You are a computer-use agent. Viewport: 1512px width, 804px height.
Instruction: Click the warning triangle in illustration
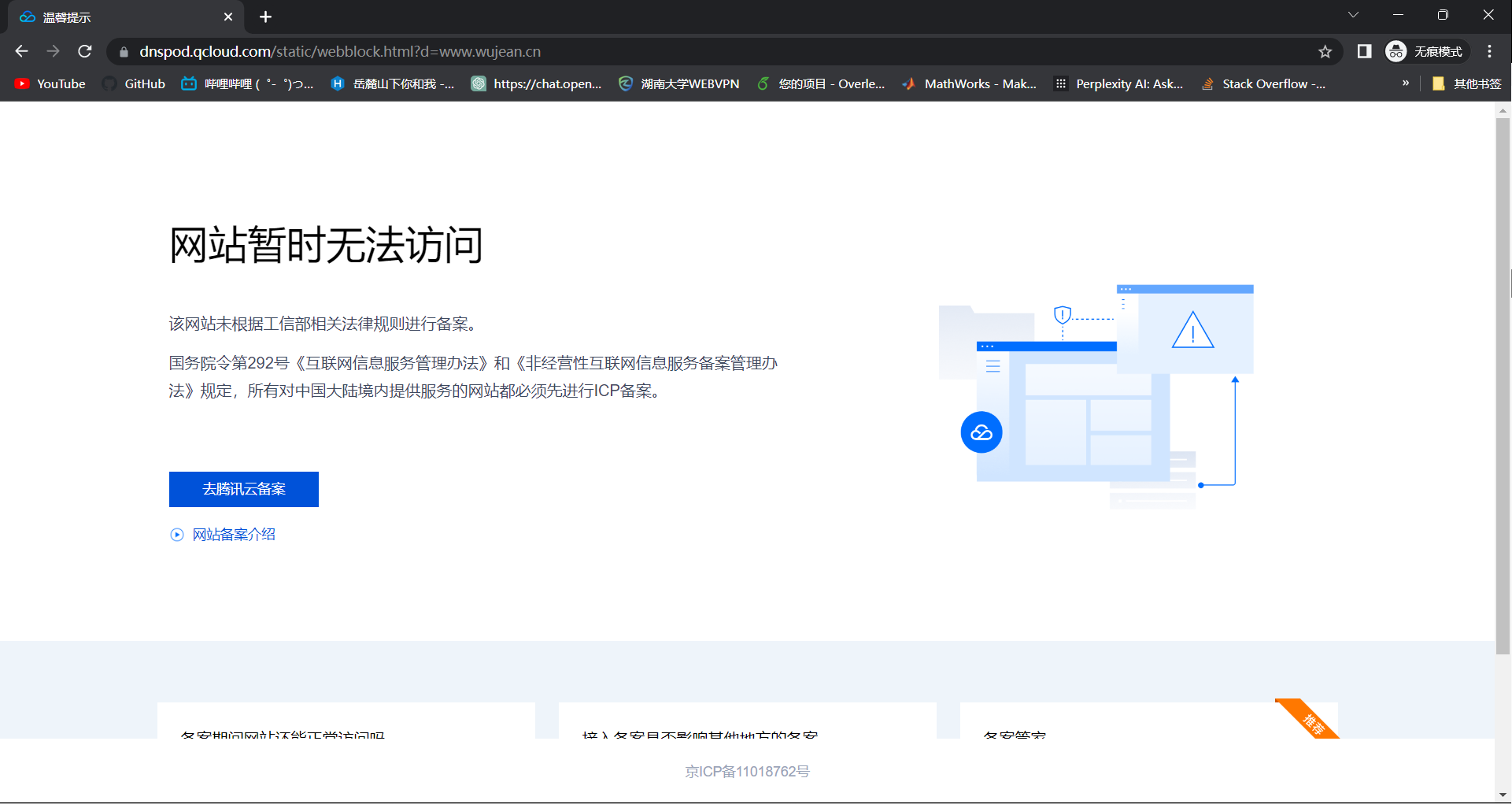1193,330
